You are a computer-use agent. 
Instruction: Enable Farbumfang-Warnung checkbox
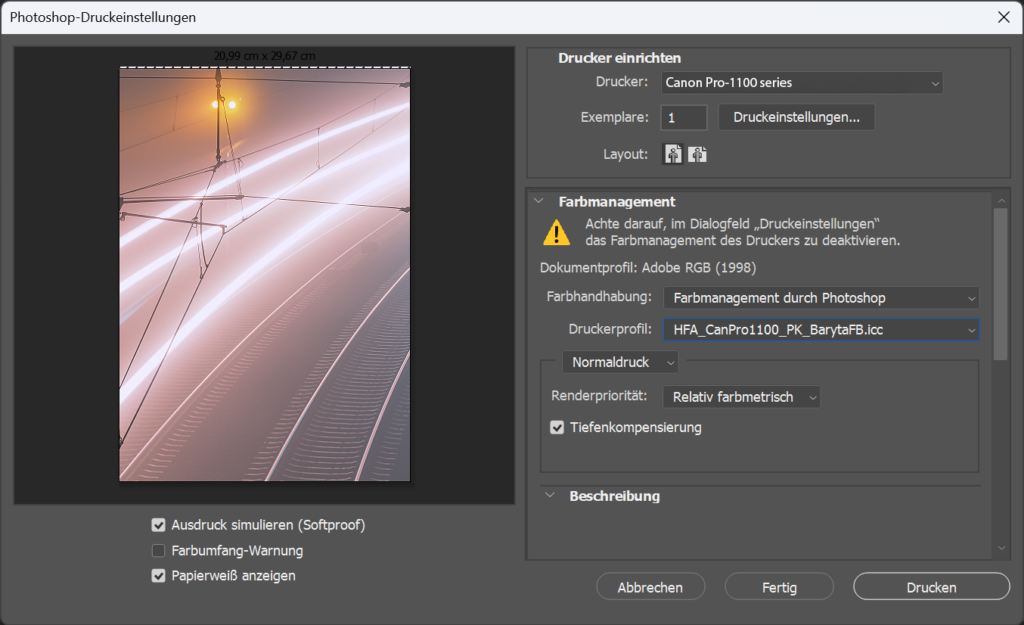pyautogui.click(x=158, y=550)
